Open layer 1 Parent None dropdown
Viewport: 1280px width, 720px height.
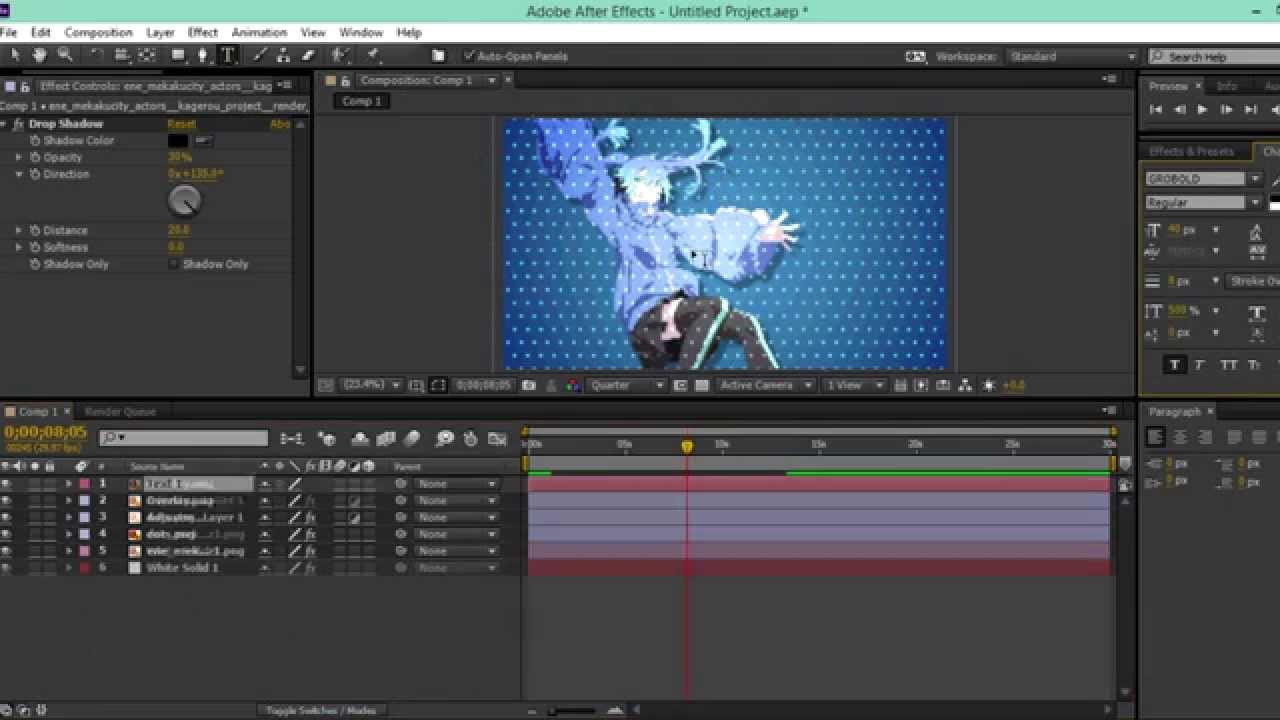[x=456, y=484]
